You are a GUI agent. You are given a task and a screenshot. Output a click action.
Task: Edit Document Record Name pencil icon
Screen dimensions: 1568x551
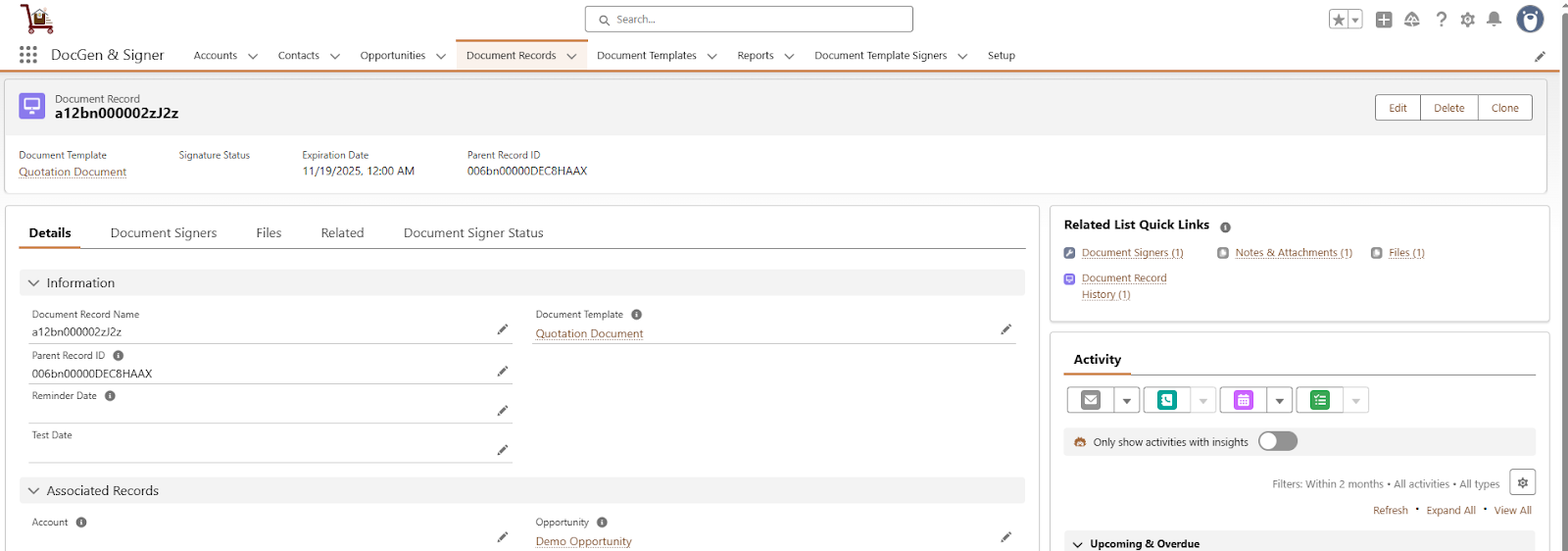click(502, 330)
